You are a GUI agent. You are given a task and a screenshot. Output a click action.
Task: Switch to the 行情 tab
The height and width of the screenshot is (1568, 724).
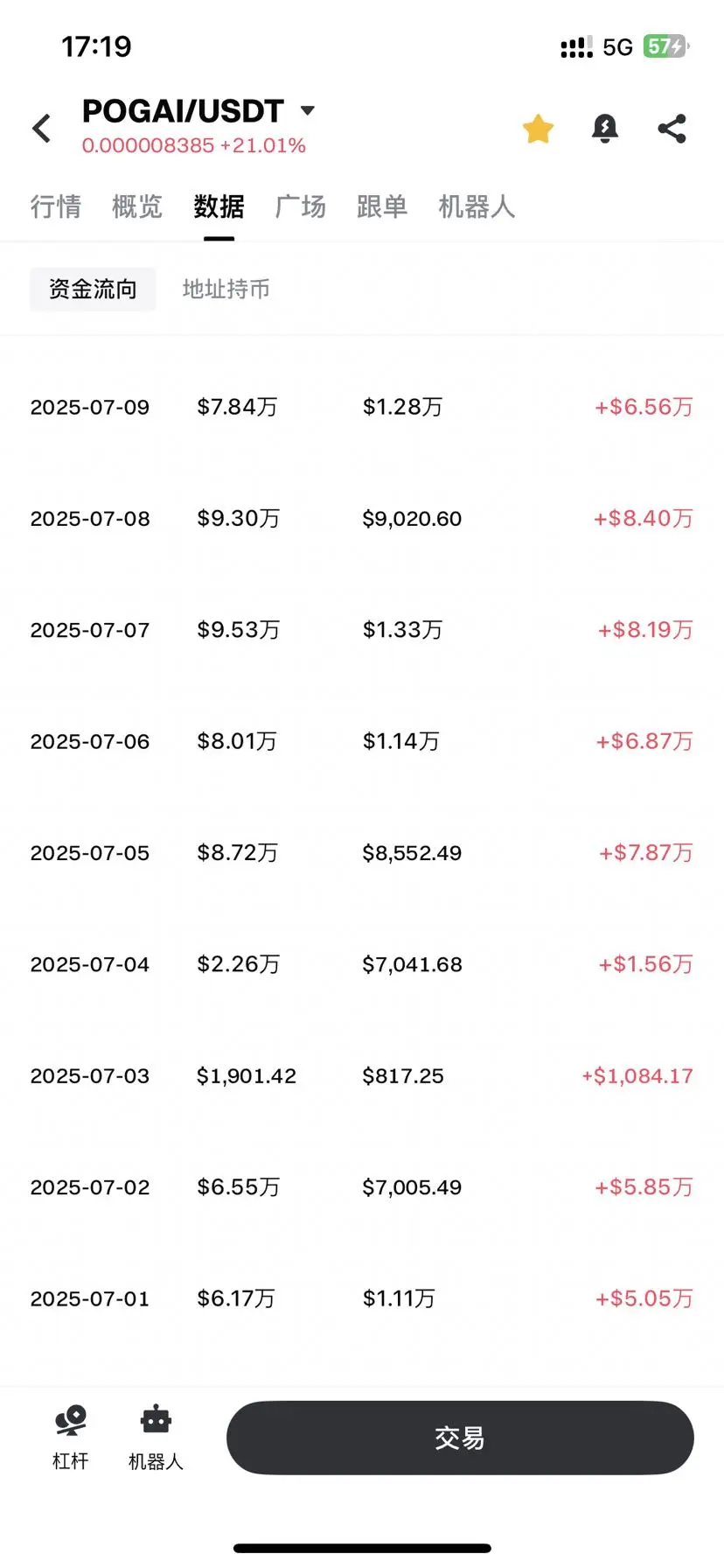56,206
